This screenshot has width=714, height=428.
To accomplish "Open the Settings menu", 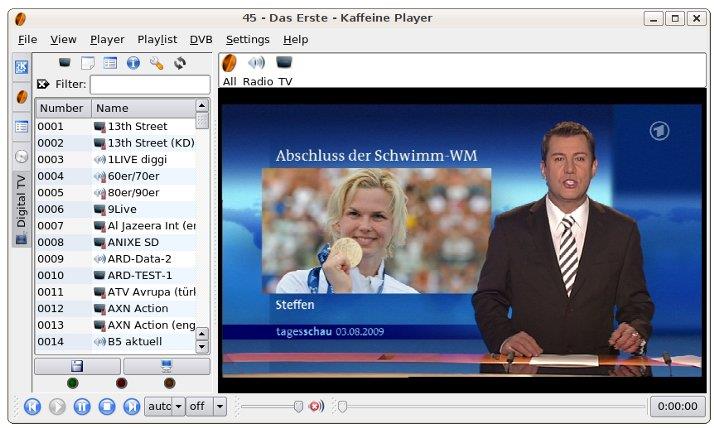I will pos(248,40).
